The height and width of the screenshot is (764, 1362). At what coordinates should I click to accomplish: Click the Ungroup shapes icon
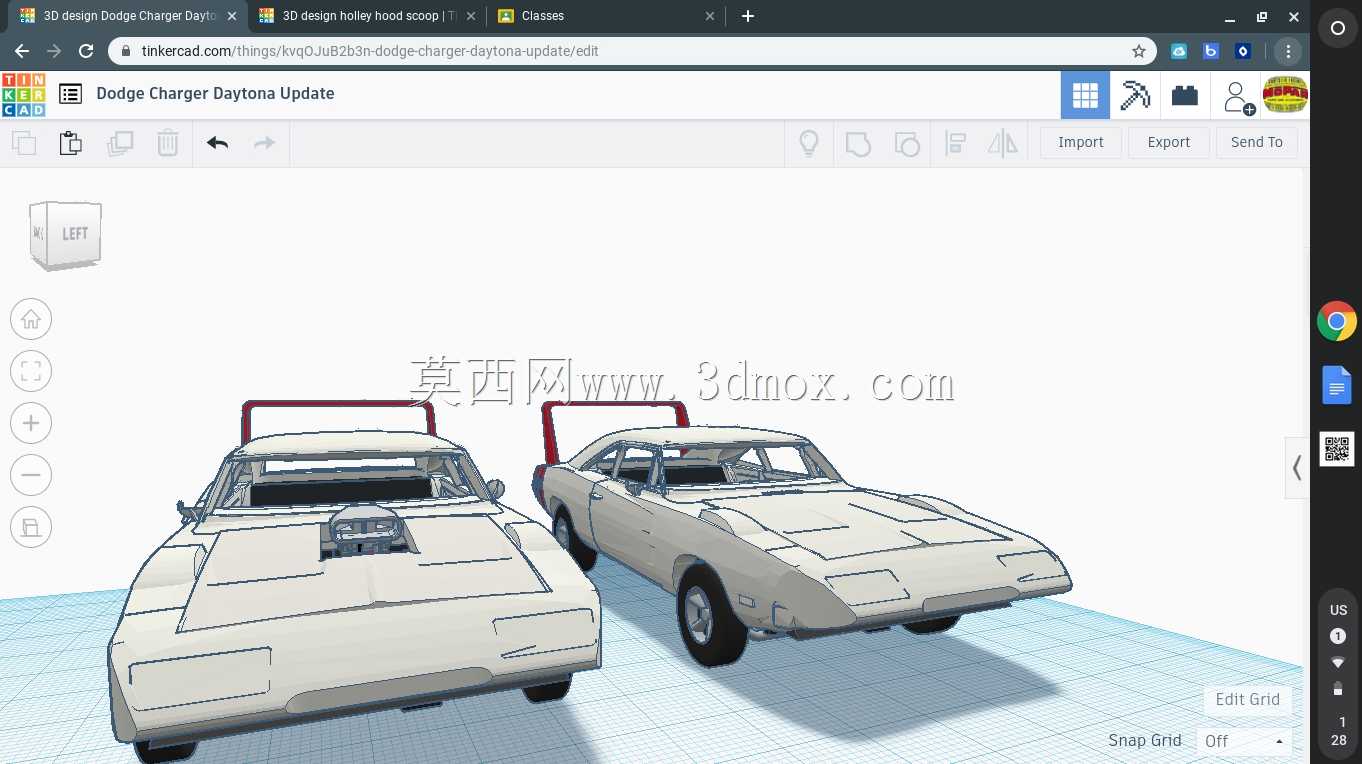pyautogui.click(x=907, y=143)
